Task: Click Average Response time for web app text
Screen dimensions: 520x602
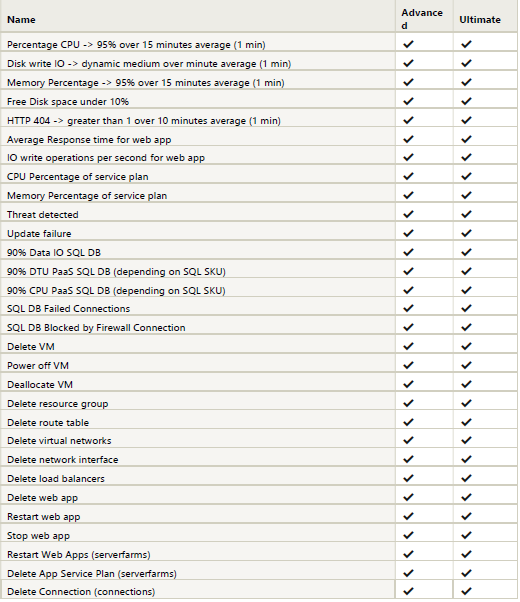Action: tap(89, 140)
